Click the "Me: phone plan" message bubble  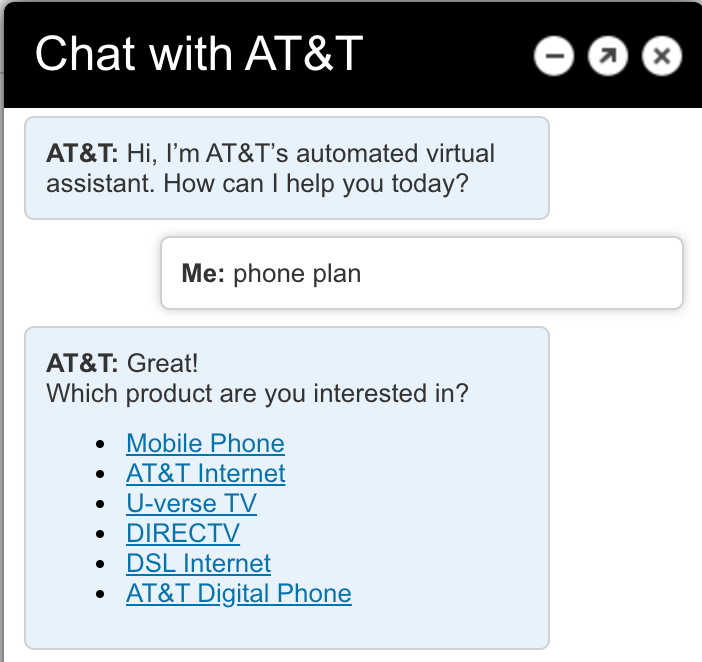421,273
